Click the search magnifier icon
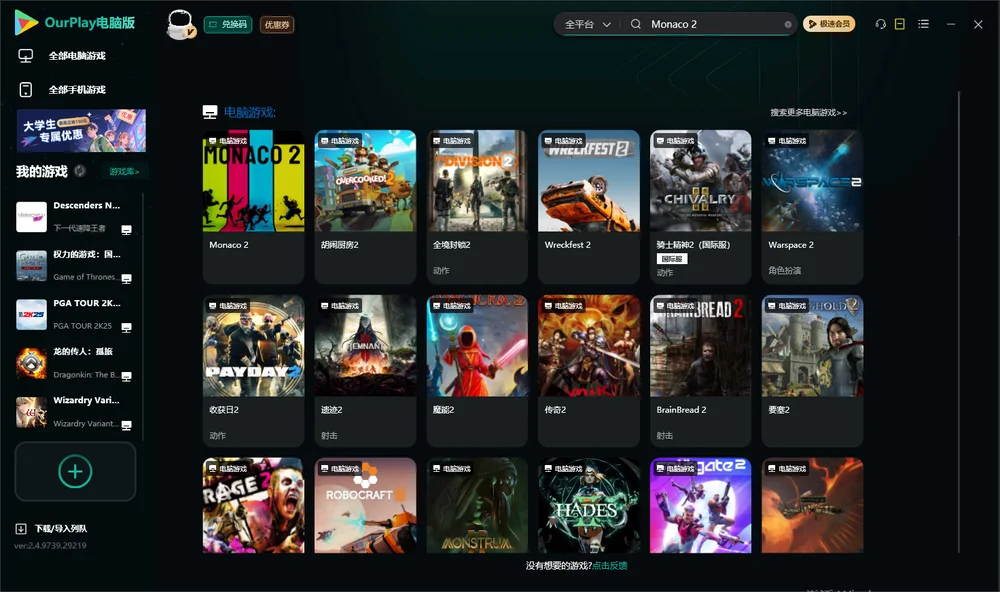 coord(636,24)
